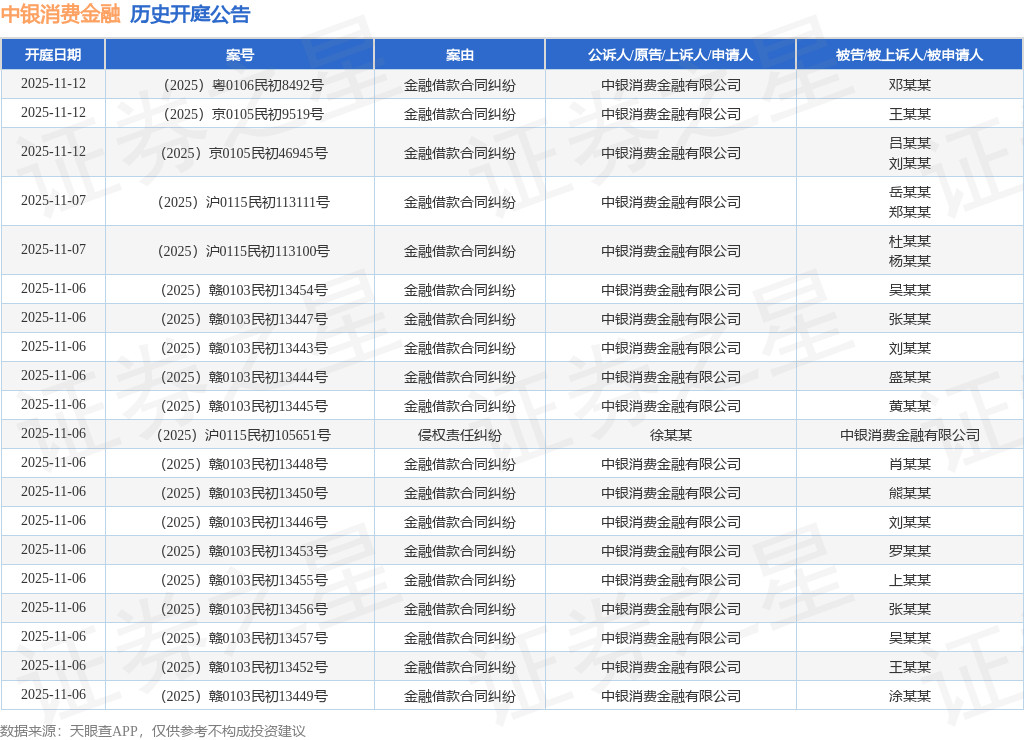Click the 案由 column header

(x=460, y=55)
